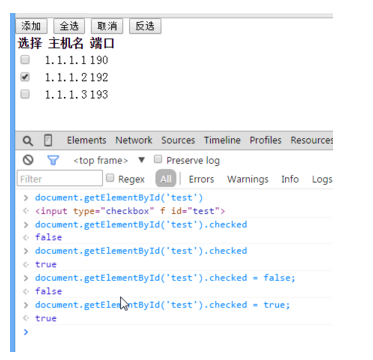The height and width of the screenshot is (360, 373).
Task: Switch to the Network tab
Action: click(134, 140)
